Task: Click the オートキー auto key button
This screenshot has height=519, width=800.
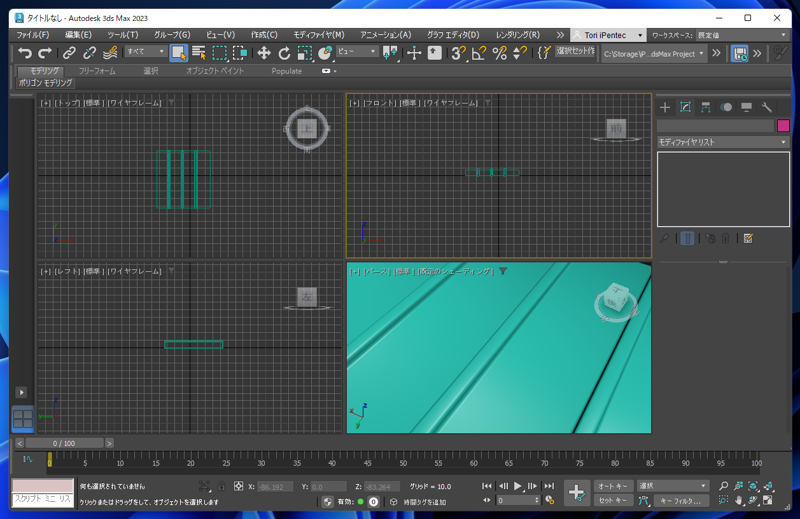Action: 613,486
